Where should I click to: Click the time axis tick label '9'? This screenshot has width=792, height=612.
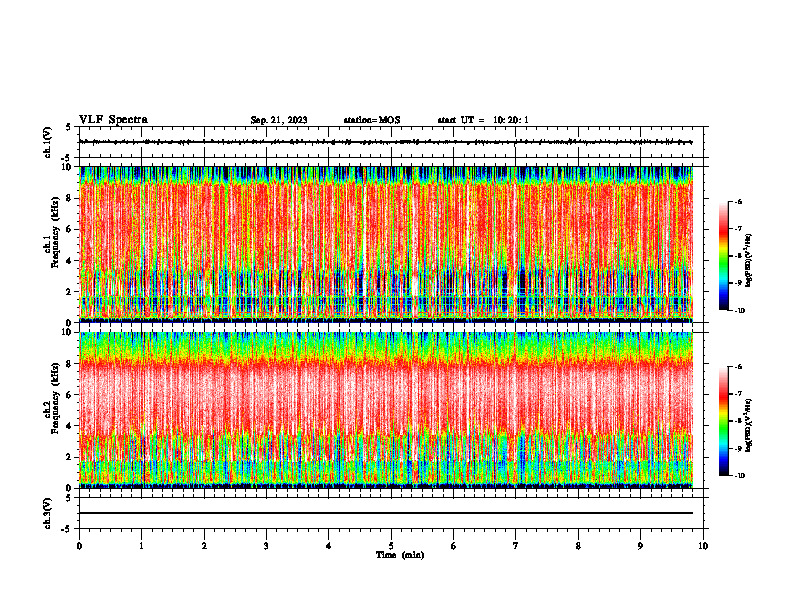click(640, 546)
